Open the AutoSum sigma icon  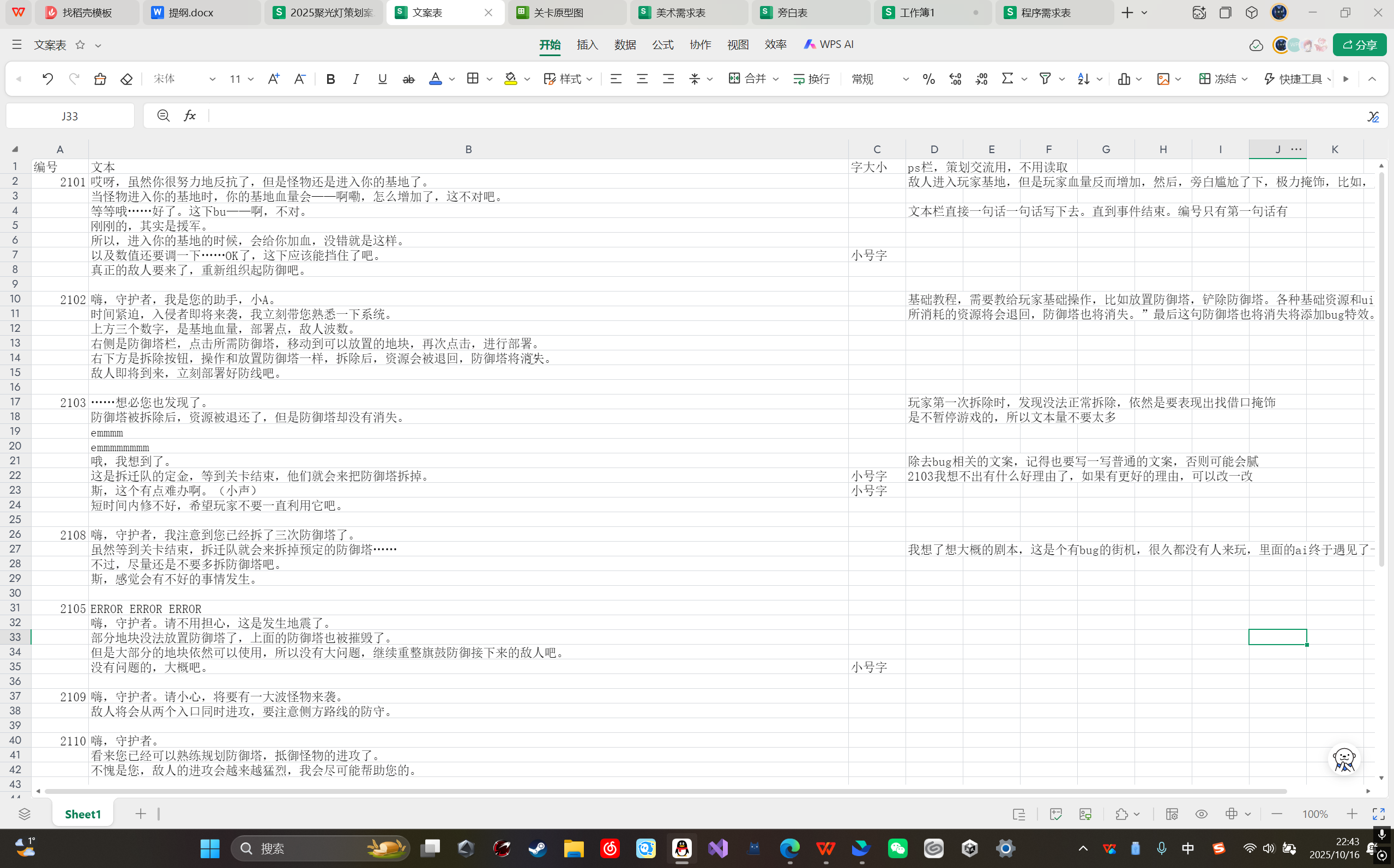click(1007, 78)
